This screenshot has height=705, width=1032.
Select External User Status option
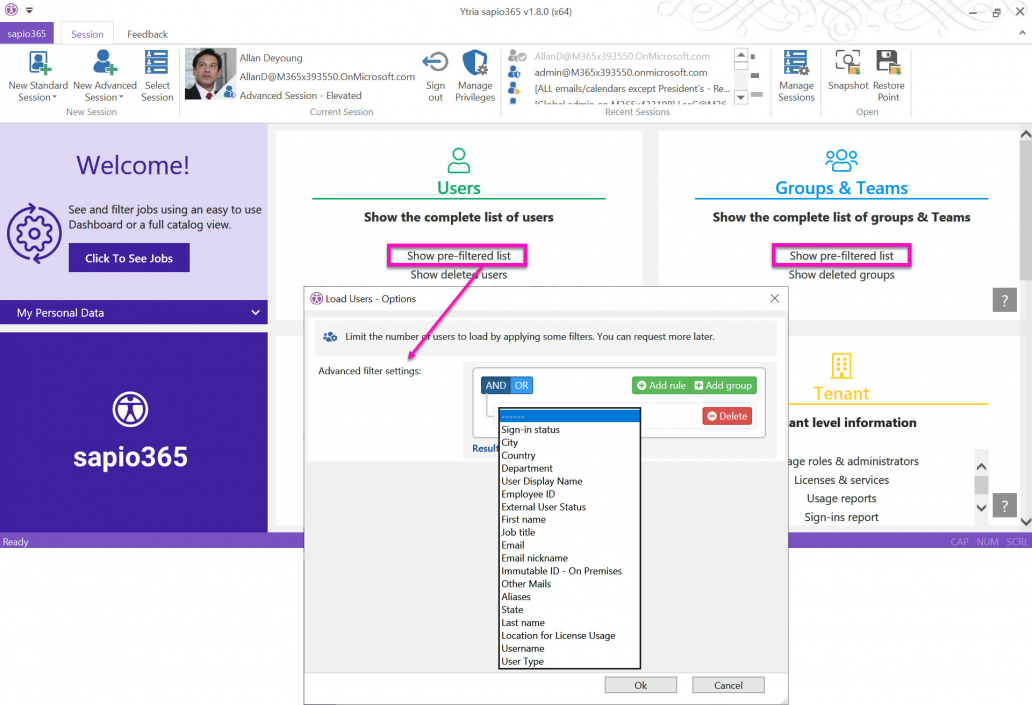[x=569, y=507]
